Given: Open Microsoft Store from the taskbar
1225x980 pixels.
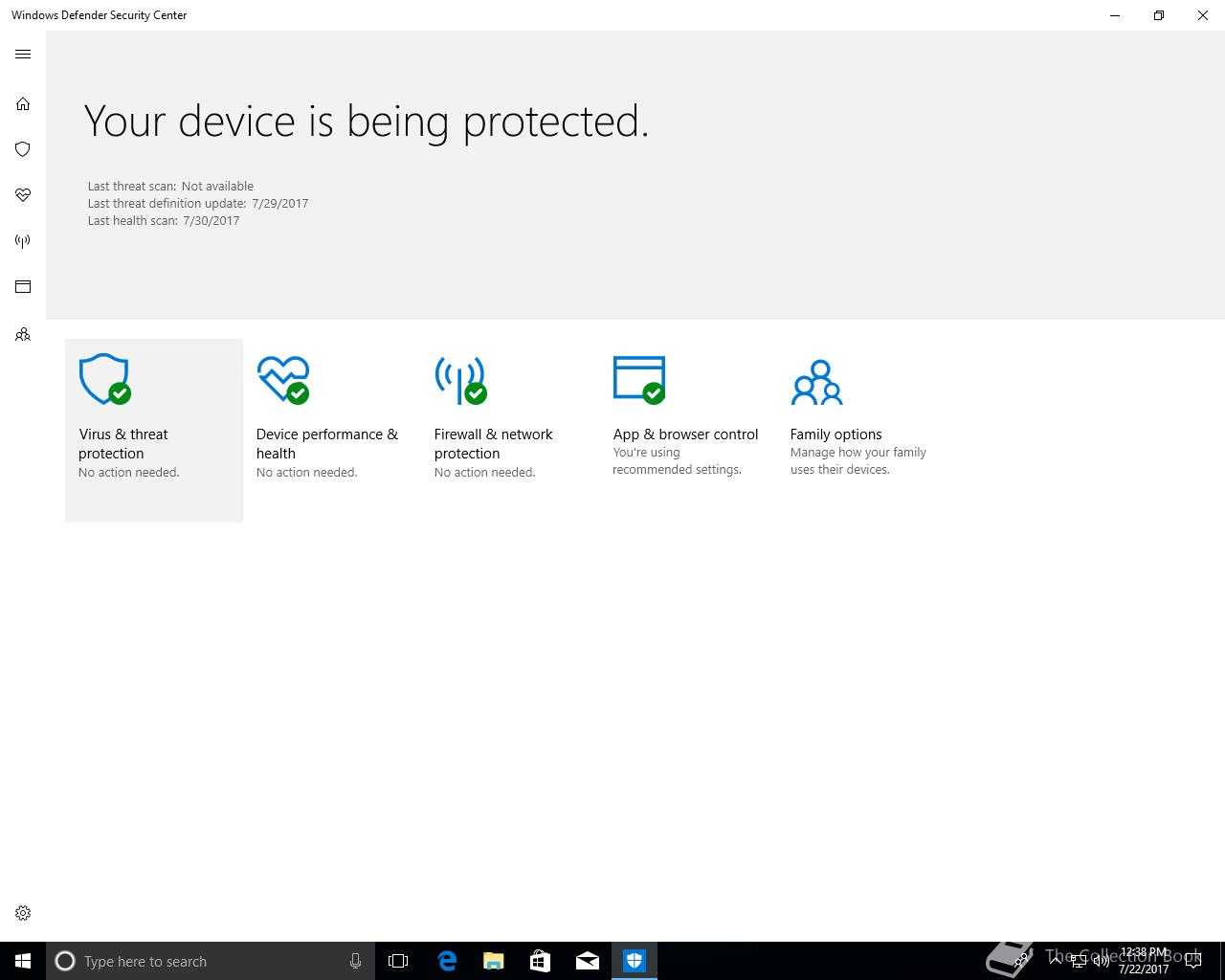Looking at the screenshot, I should (540, 961).
